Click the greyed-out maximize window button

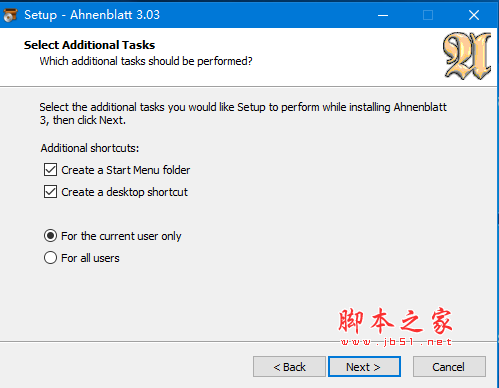click(428, 15)
